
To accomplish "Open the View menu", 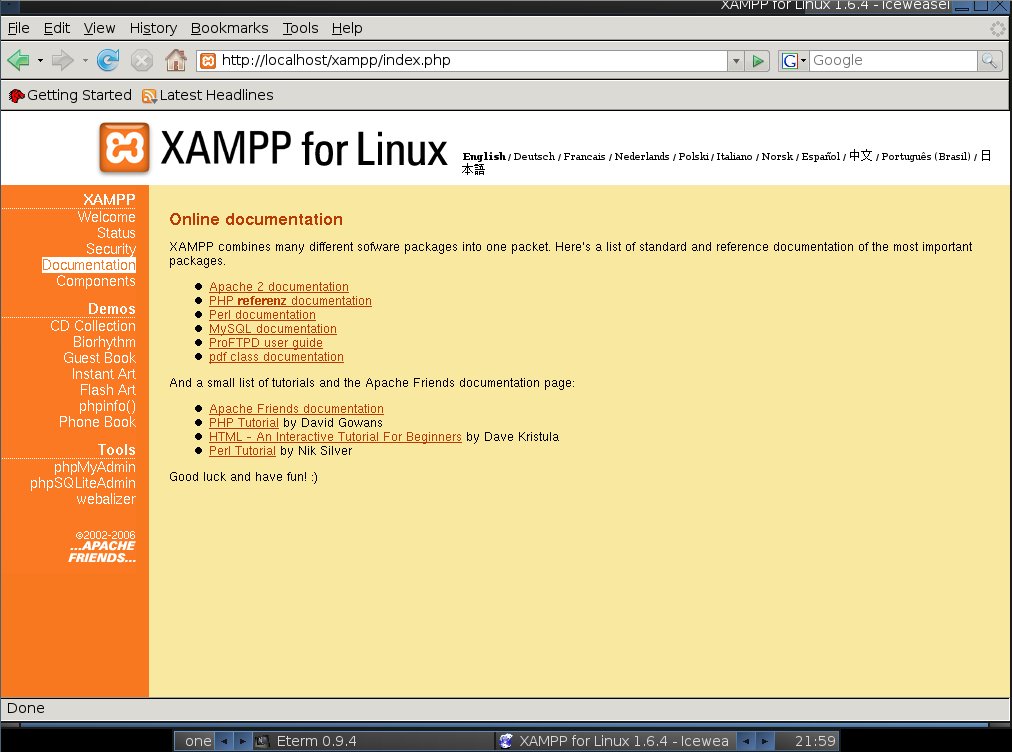I will pyautogui.click(x=99, y=28).
